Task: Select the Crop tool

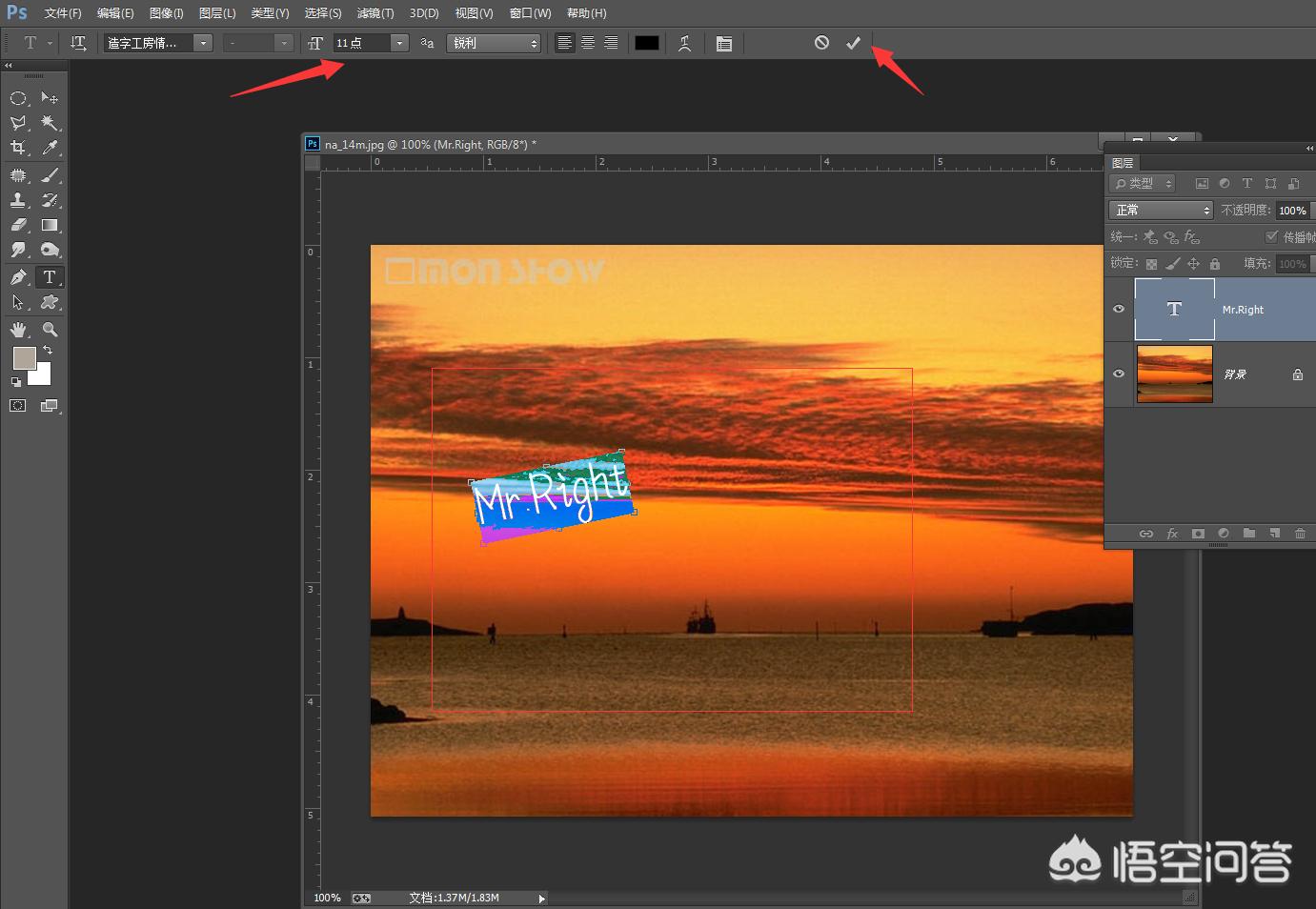Action: [18, 148]
